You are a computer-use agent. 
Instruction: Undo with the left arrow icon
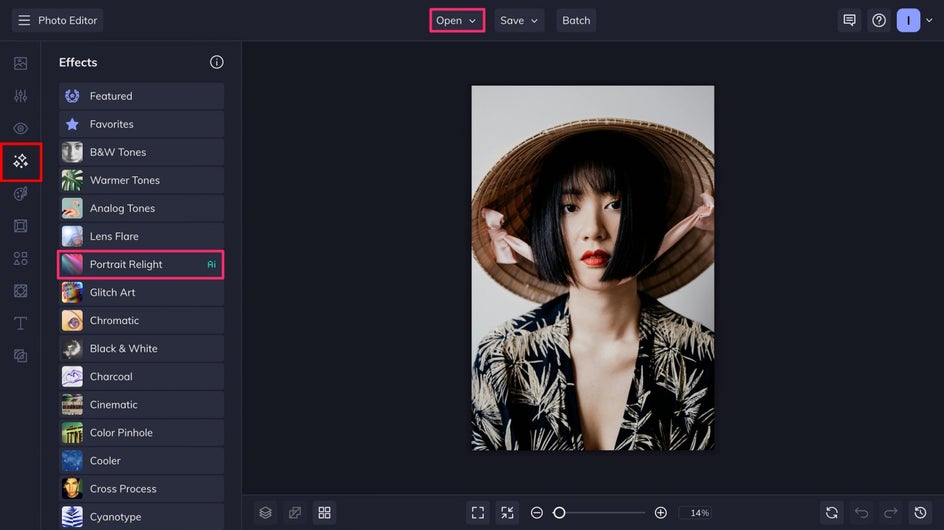[x=862, y=513]
